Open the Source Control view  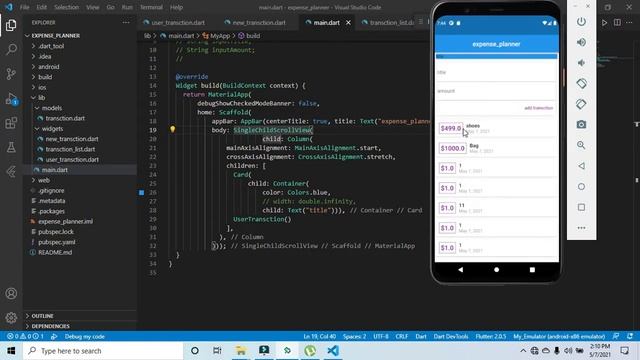click(11, 74)
